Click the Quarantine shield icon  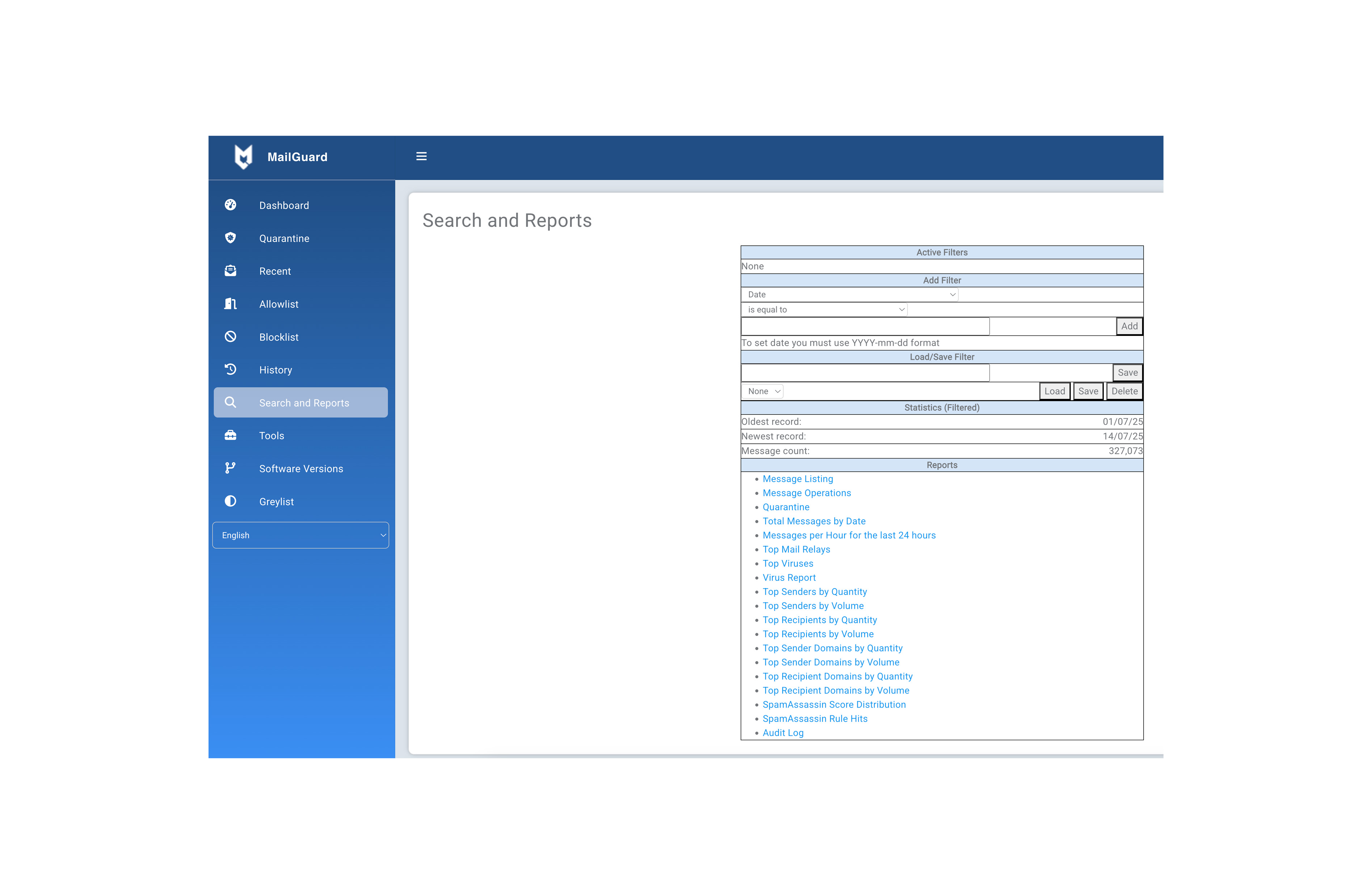(231, 237)
